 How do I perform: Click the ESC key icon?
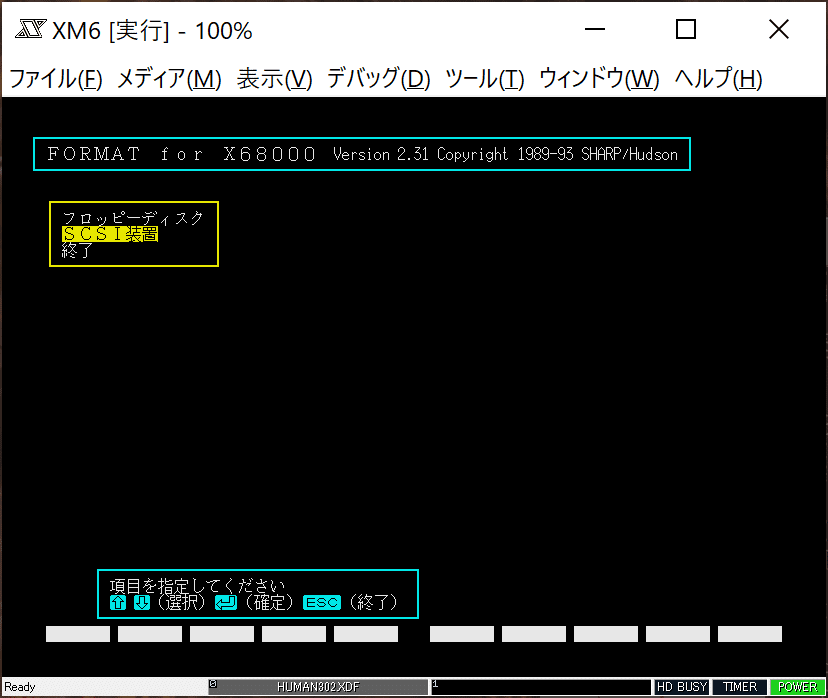(x=322, y=602)
